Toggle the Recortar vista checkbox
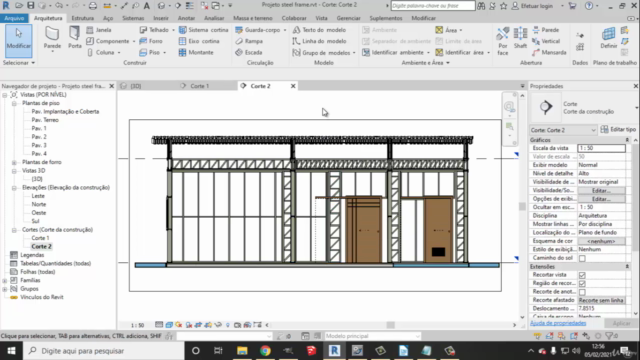Viewport: 640px width, 360px height. point(582,275)
